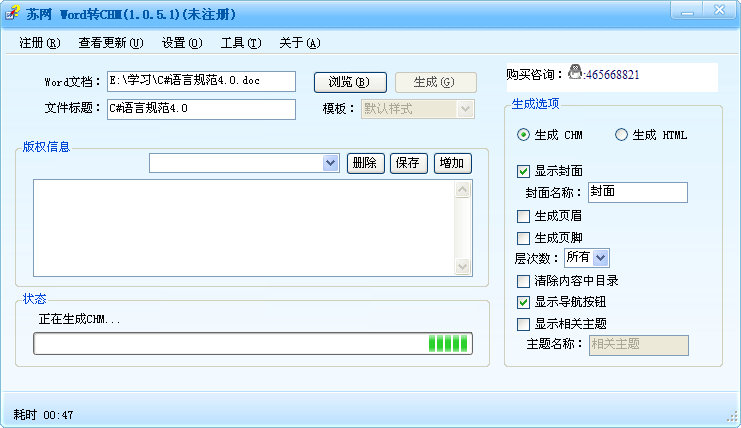741x428 pixels.
Task: Click inside the copyright text area
Action: pyautogui.click(x=244, y=228)
